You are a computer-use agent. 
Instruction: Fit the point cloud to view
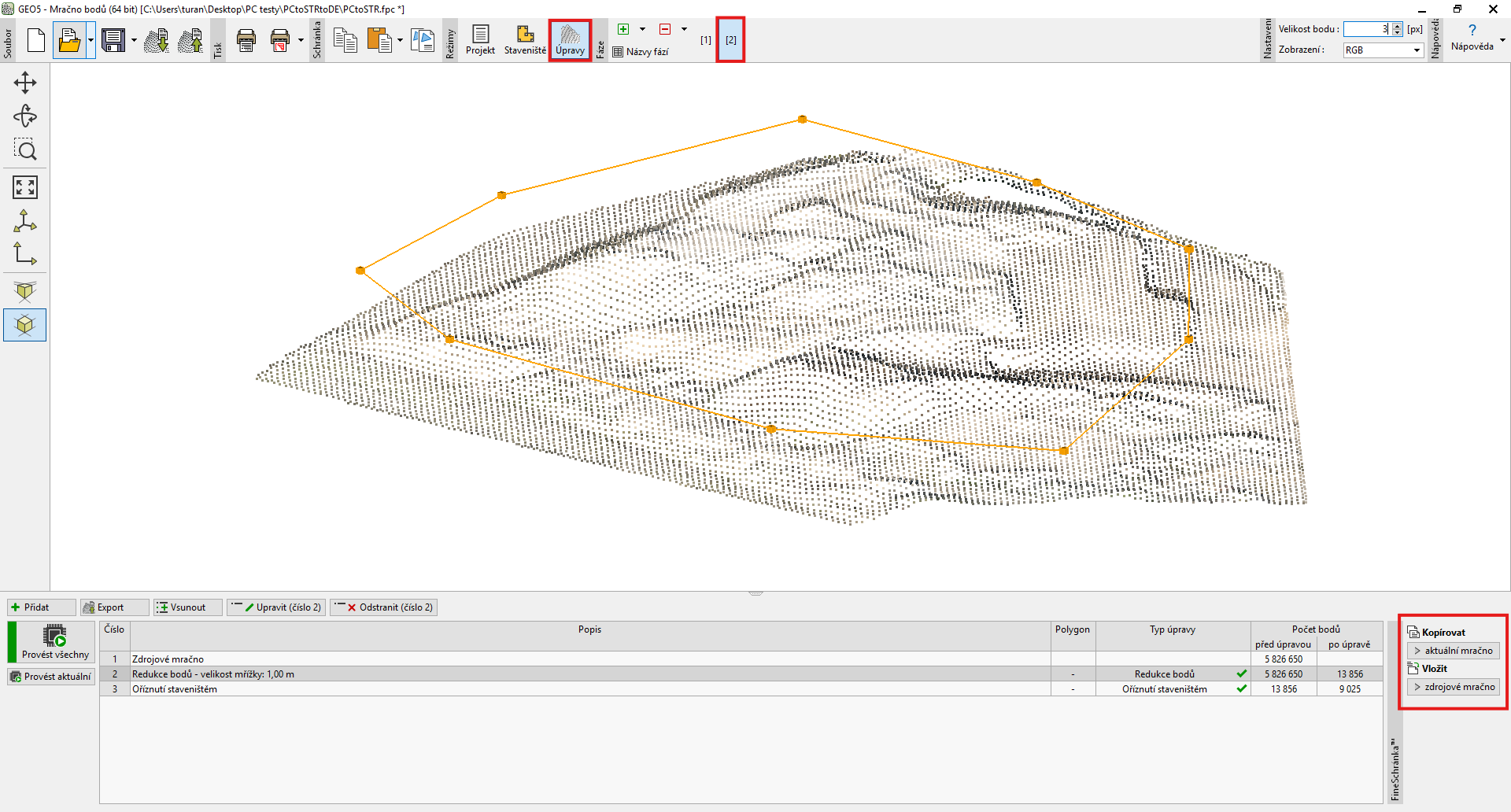coord(25,187)
